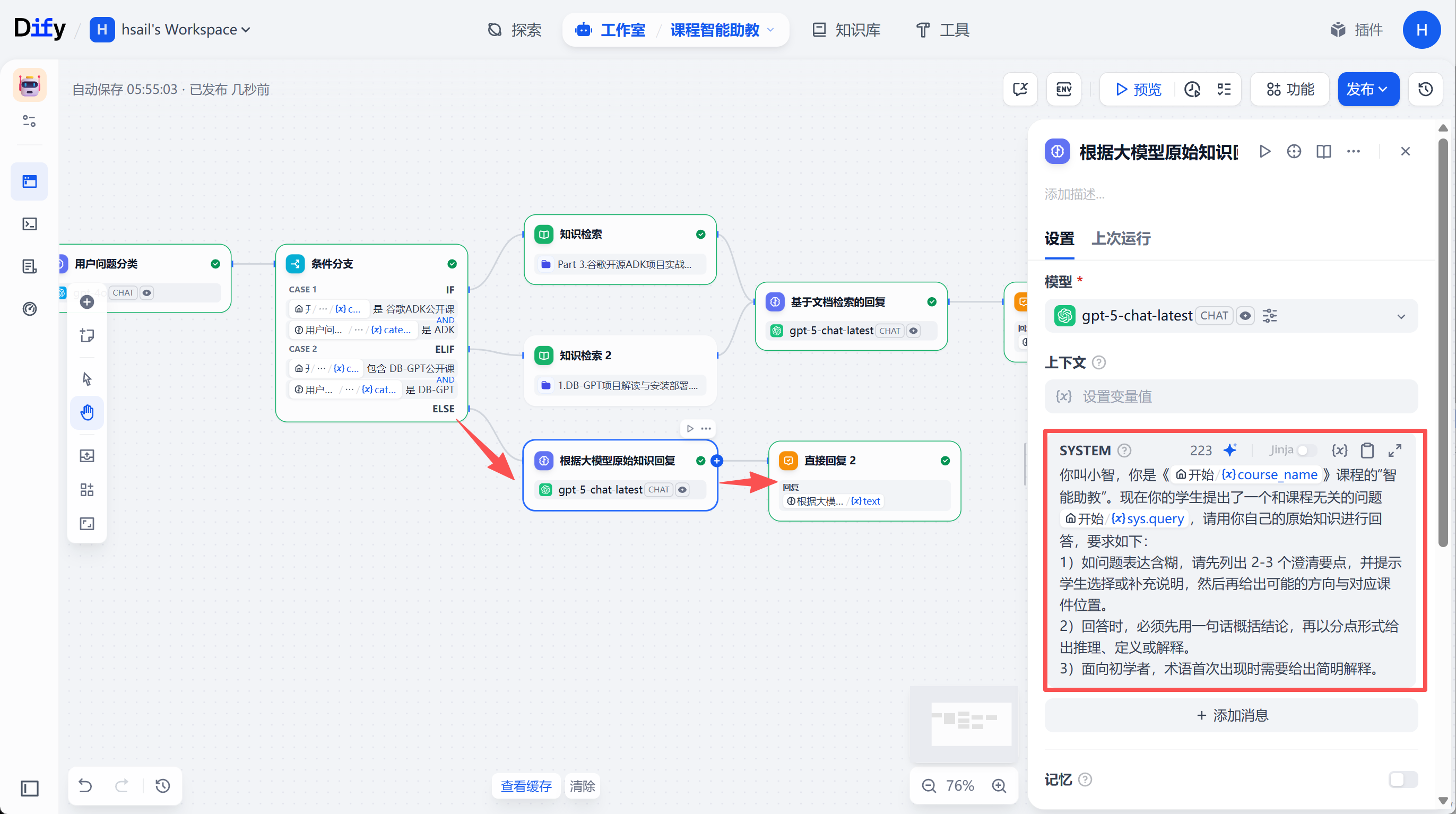The image size is (1456, 814).
Task: Select the hand pan tool
Action: pyautogui.click(x=87, y=412)
